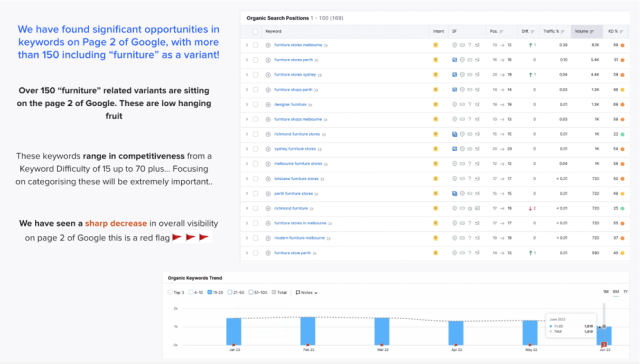The width and height of the screenshot is (640, 364).
Task: Click the Volume column sort icon
Action: click(591, 31)
